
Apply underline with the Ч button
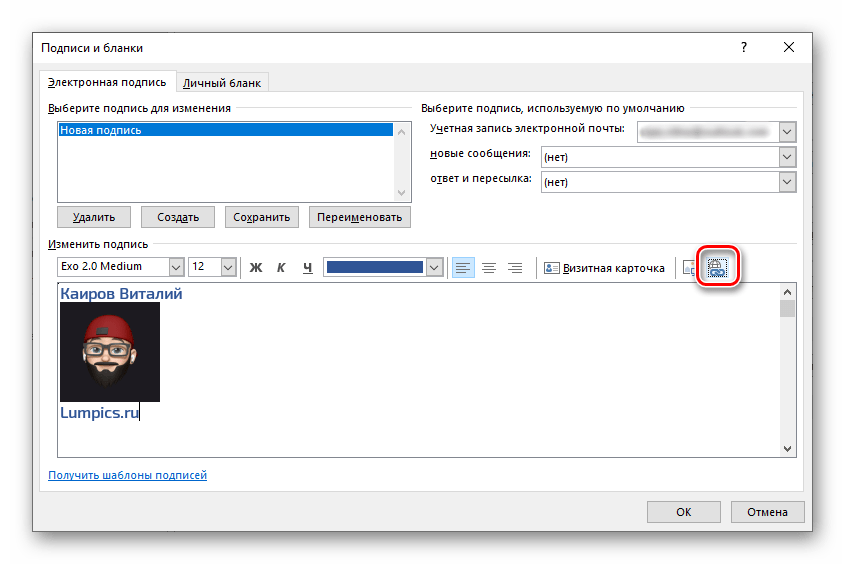(307, 268)
